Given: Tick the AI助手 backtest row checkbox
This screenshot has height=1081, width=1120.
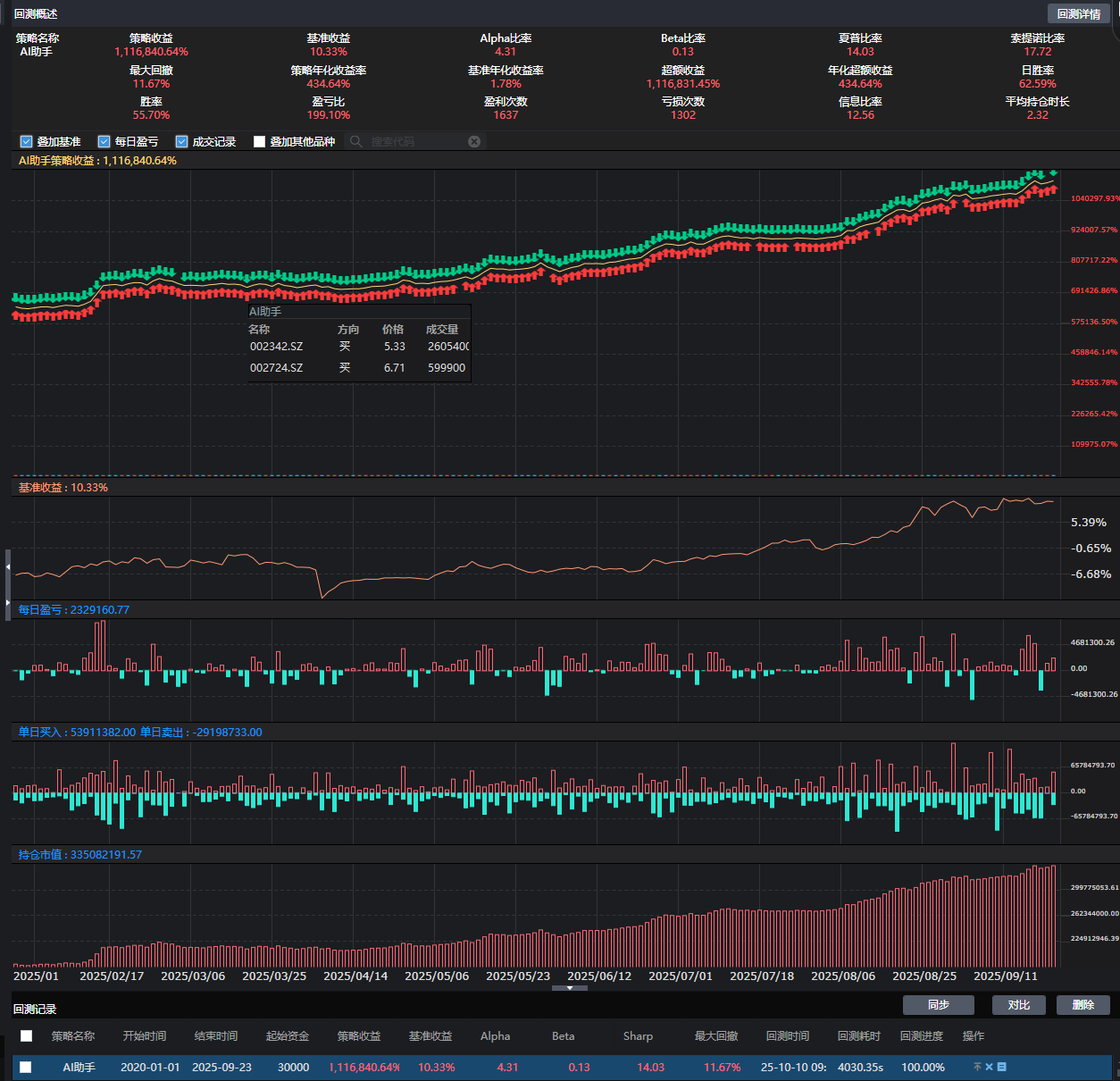Looking at the screenshot, I should [x=26, y=1067].
